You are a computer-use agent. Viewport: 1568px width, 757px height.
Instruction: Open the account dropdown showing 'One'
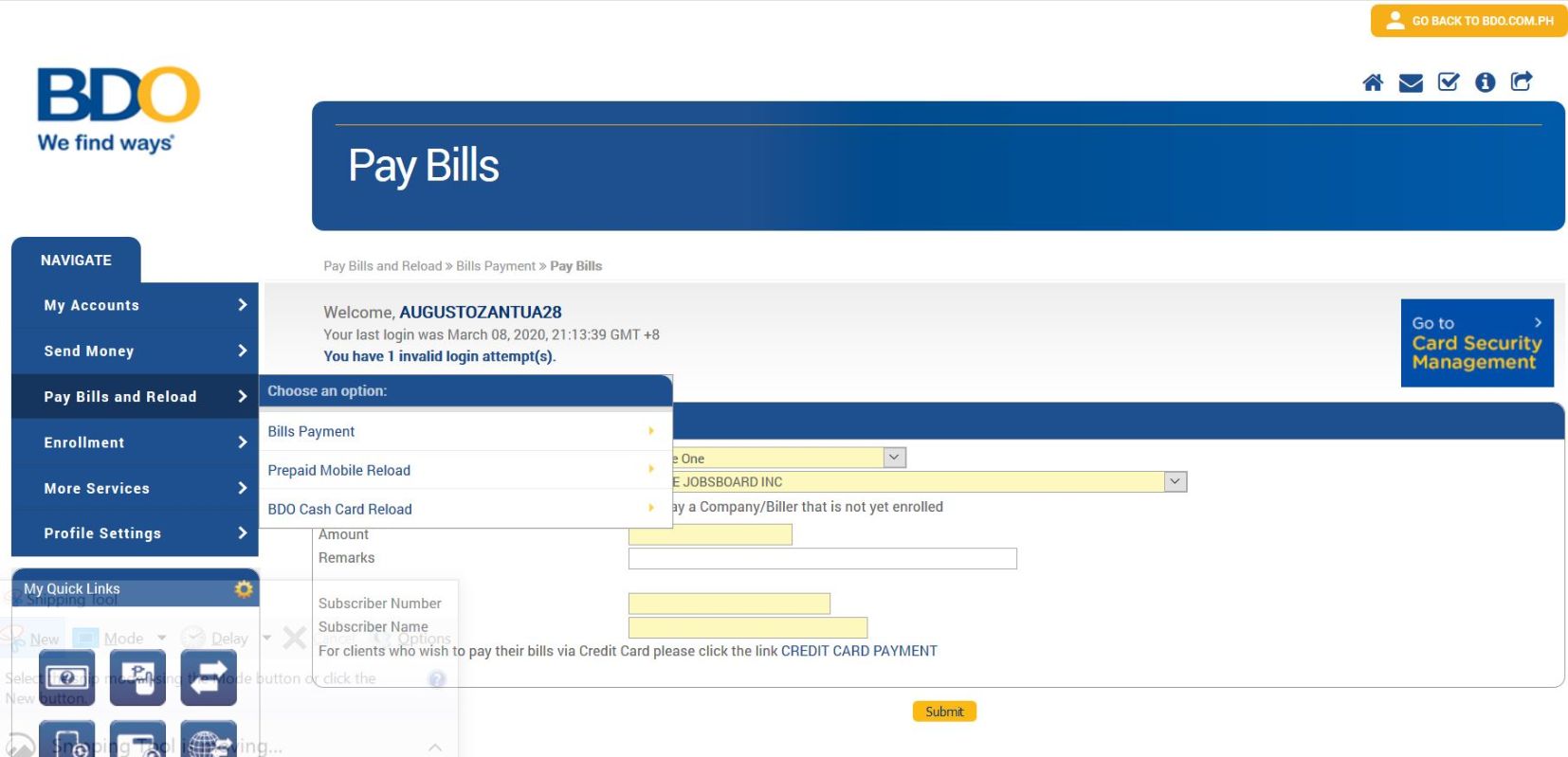[x=894, y=458]
